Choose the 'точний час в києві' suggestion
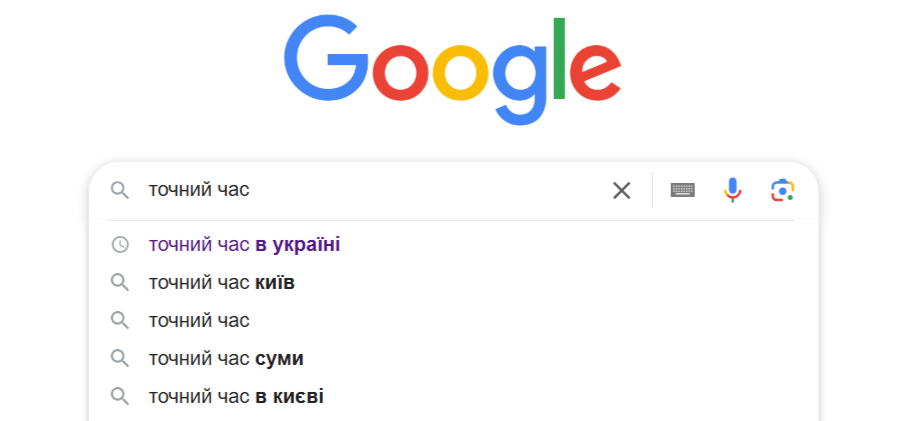Screen dimensions: 918x421 tap(236, 396)
